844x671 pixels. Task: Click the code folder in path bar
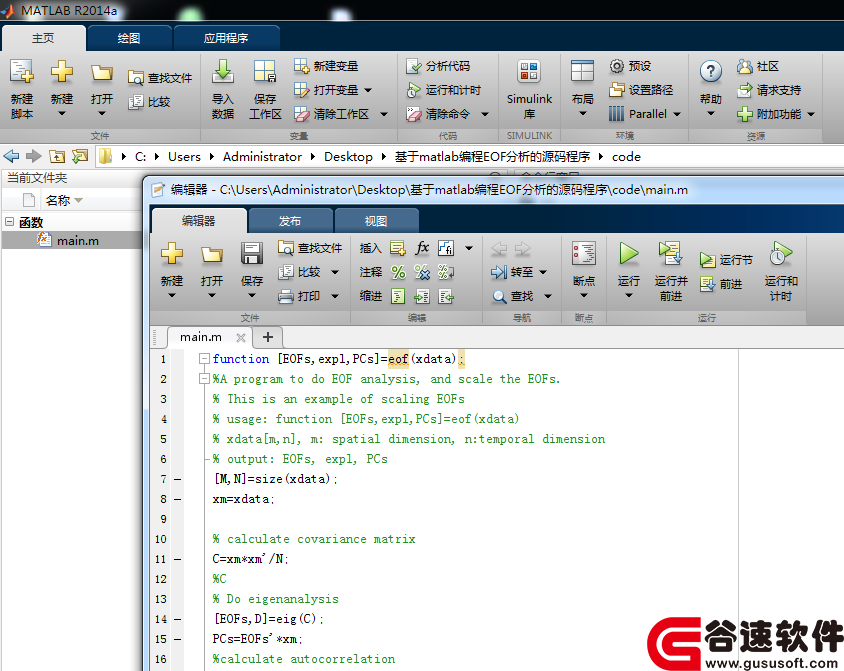pyautogui.click(x=626, y=157)
